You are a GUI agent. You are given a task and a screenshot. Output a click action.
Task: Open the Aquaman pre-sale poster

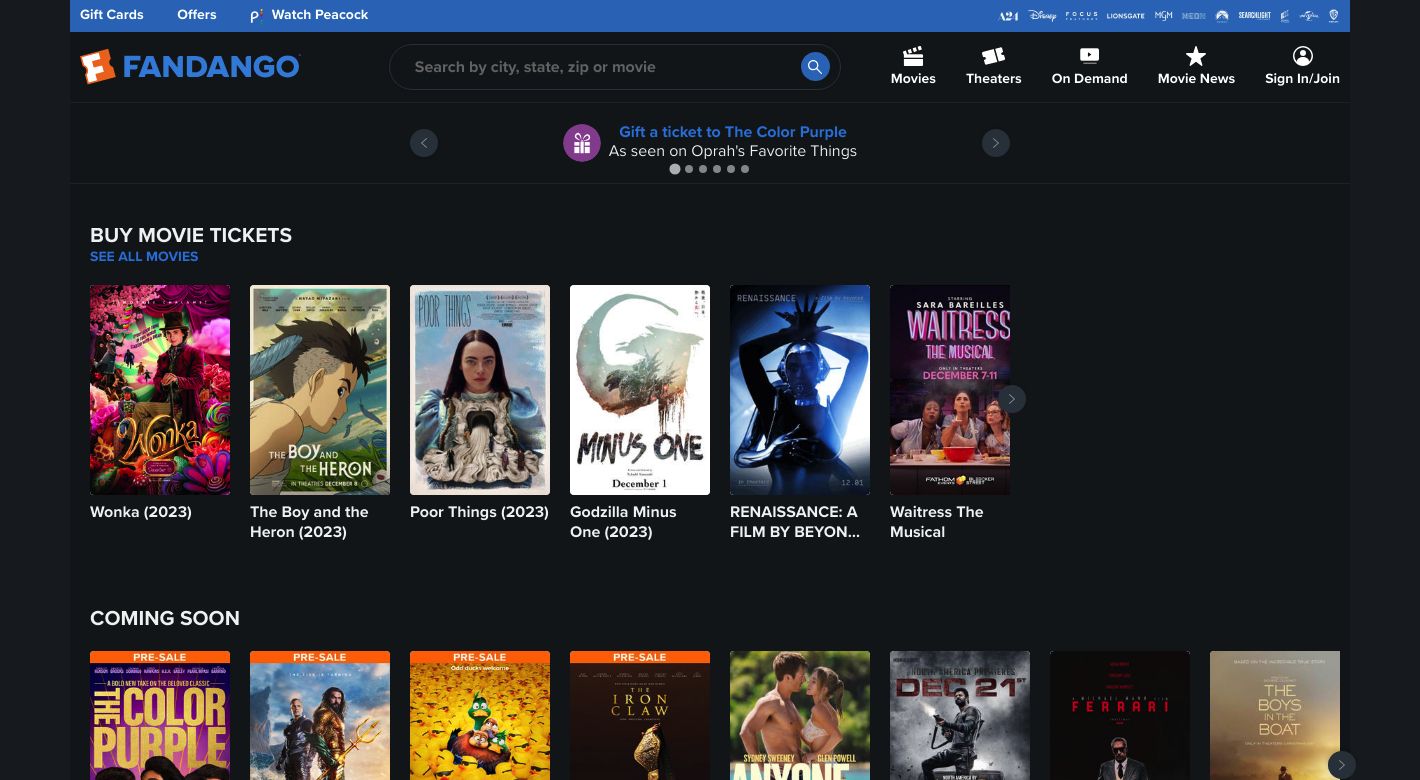pos(320,716)
